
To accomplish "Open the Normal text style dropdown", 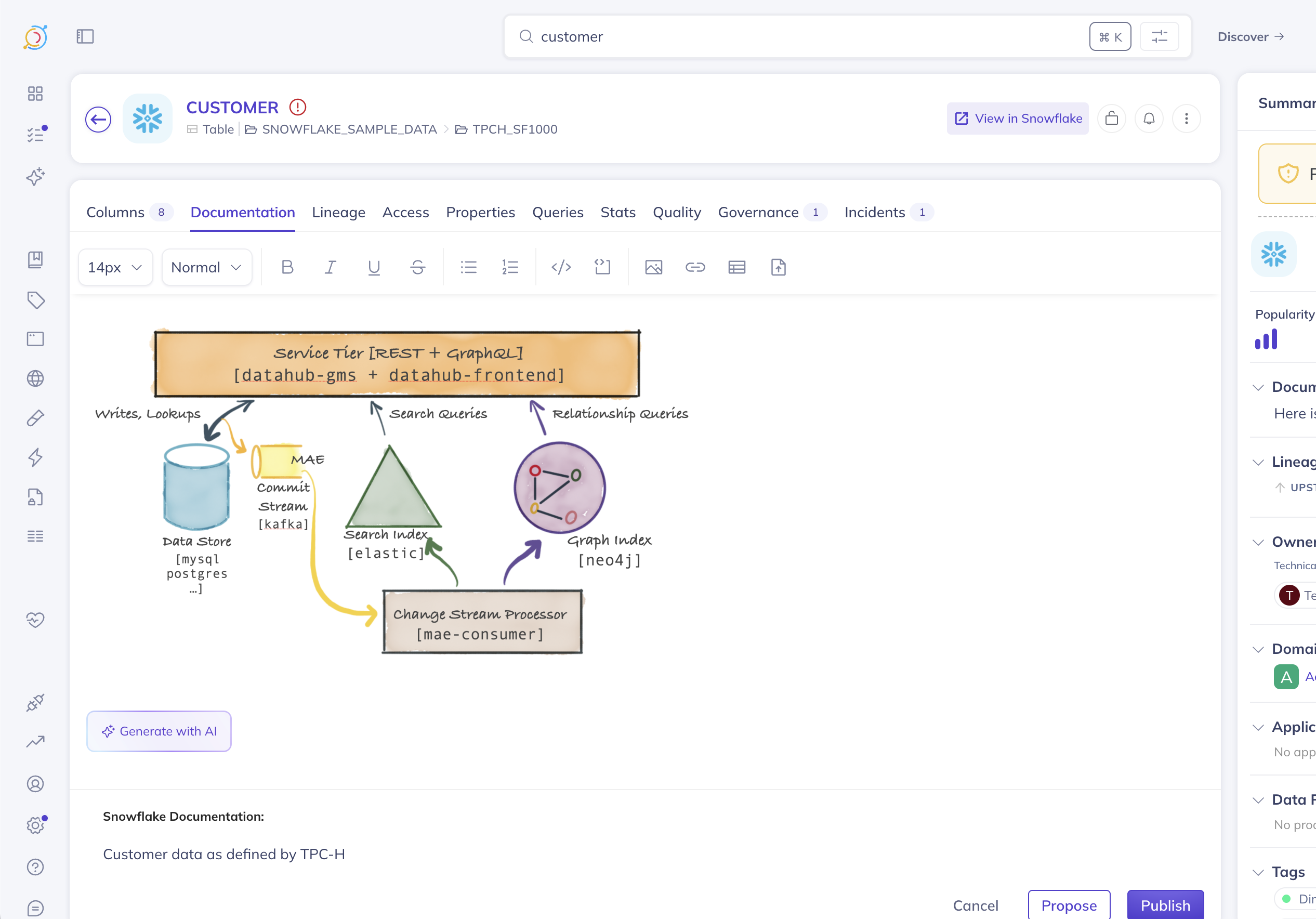I will (206, 267).
